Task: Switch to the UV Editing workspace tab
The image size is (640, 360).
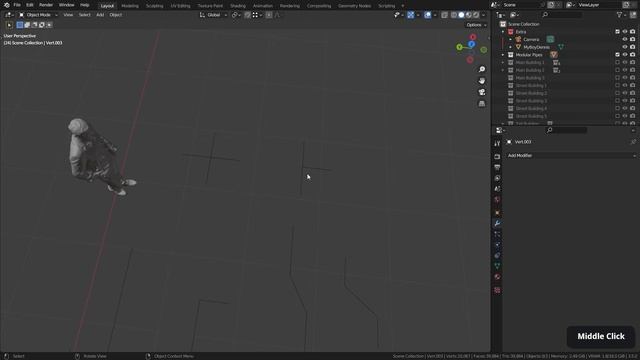Action: coord(180,6)
